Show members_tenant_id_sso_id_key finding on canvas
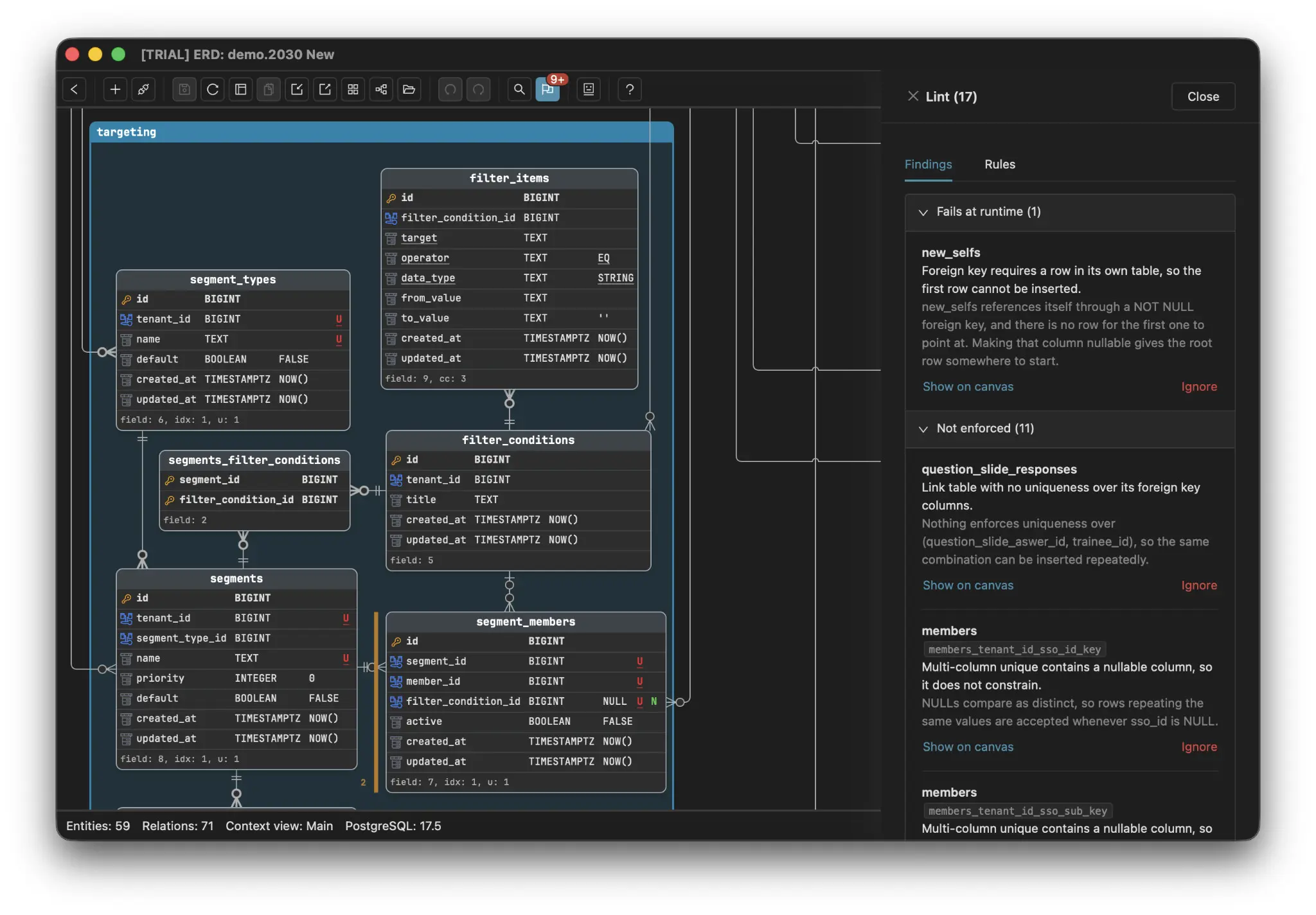This screenshot has height=915, width=1316. [968, 747]
